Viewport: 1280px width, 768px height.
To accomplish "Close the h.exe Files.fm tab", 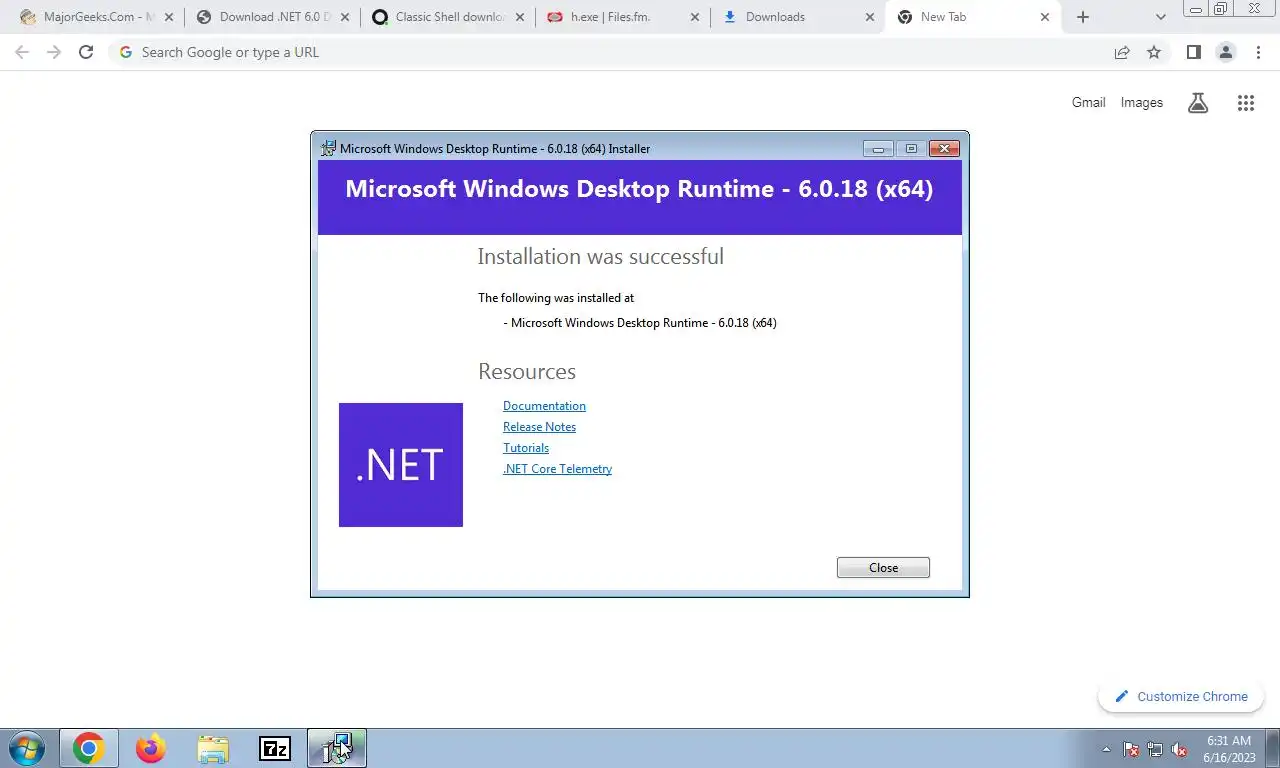I will pos(695,17).
